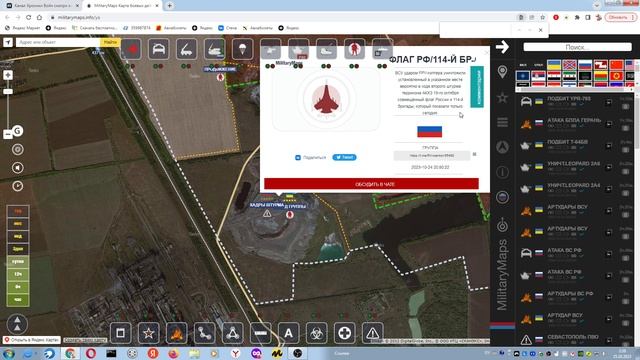This screenshot has height=360, width=640.
Task: Click the ОБСУДИТЬ В ЧАТЕ red button
Action: pos(371,184)
